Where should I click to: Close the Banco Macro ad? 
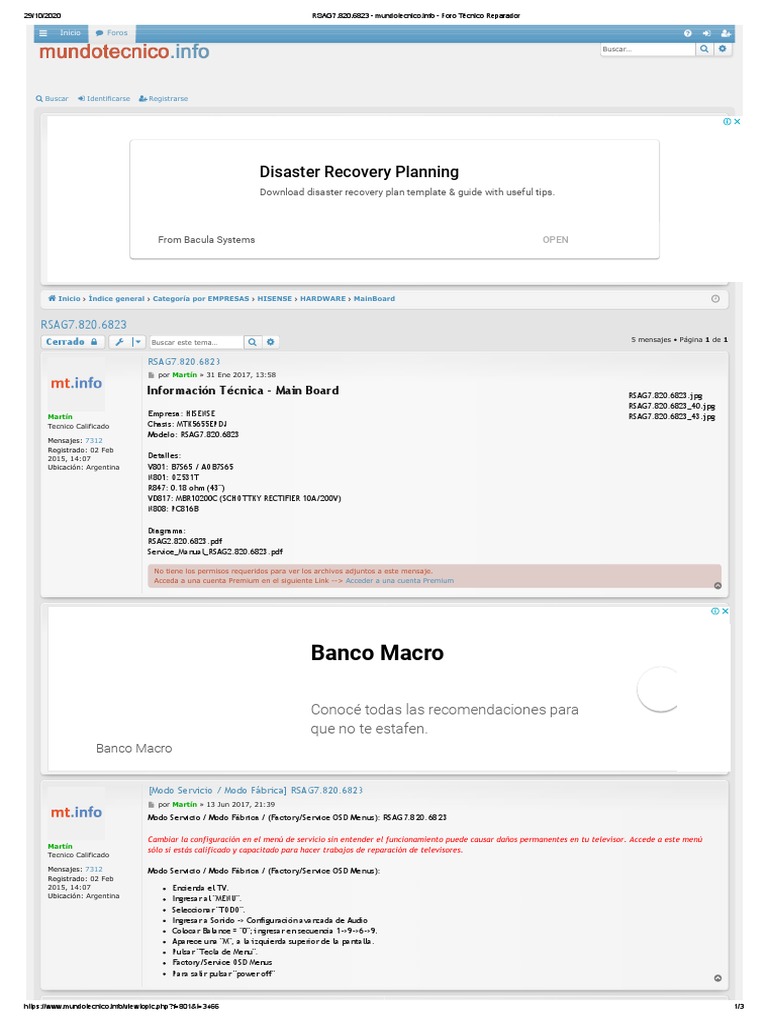[725, 611]
